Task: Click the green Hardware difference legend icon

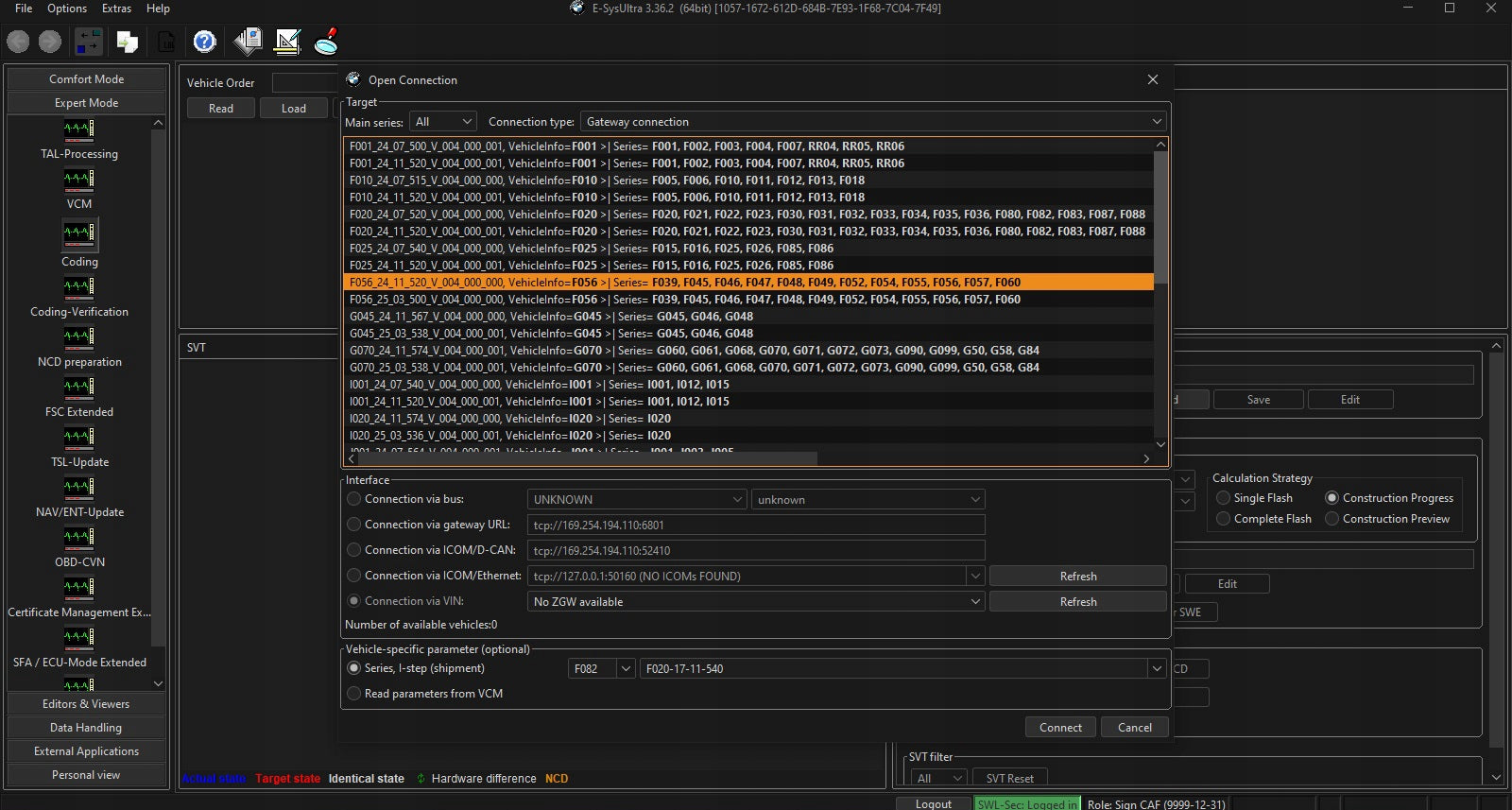Action: [x=421, y=779]
